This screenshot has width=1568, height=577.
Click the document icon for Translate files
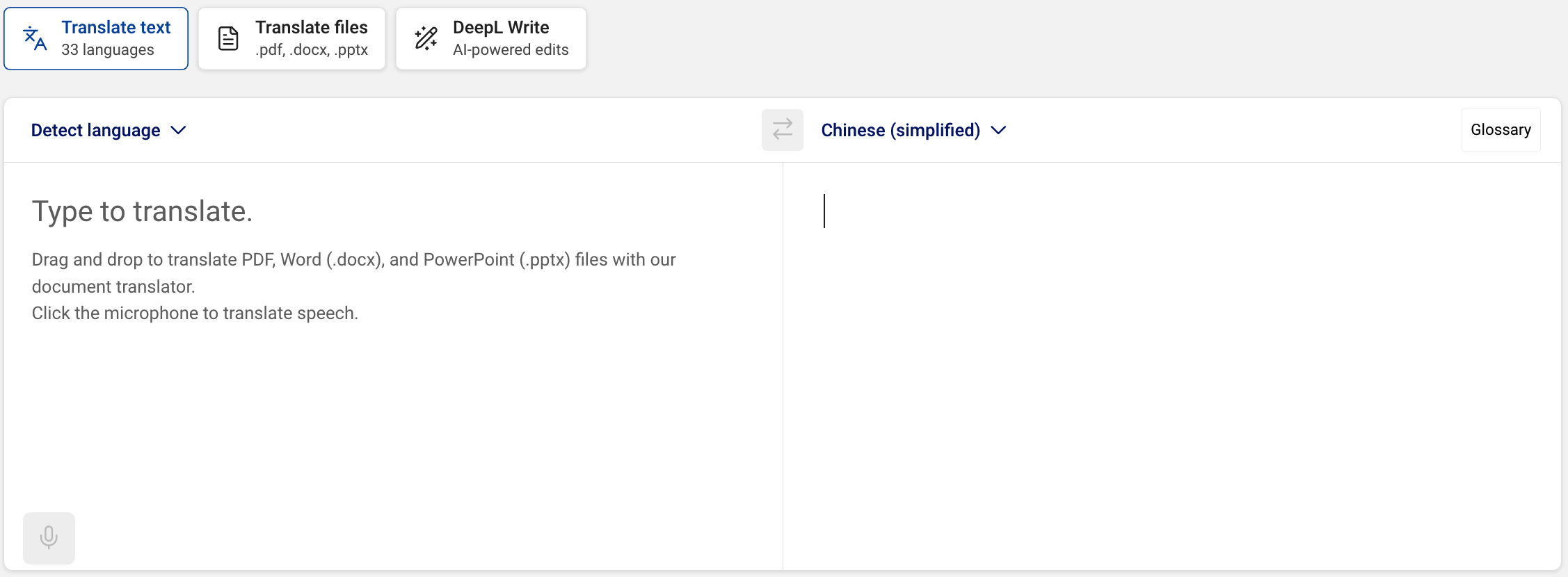(228, 39)
